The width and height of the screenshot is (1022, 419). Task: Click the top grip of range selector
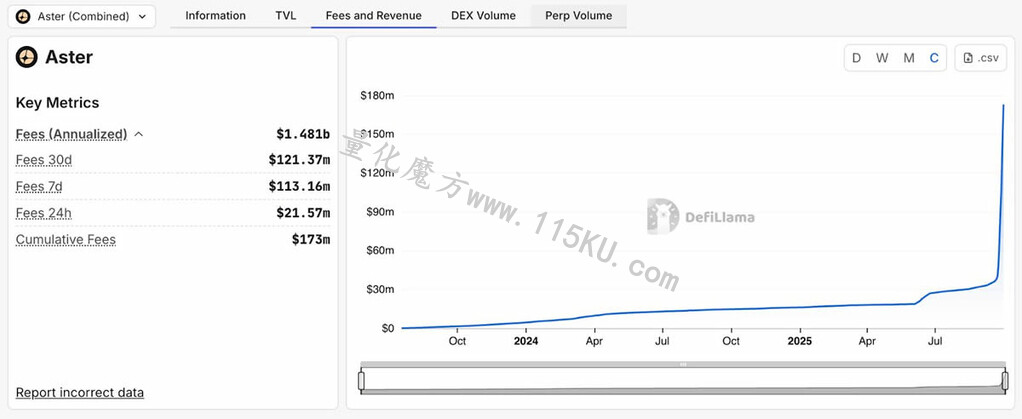pos(683,365)
